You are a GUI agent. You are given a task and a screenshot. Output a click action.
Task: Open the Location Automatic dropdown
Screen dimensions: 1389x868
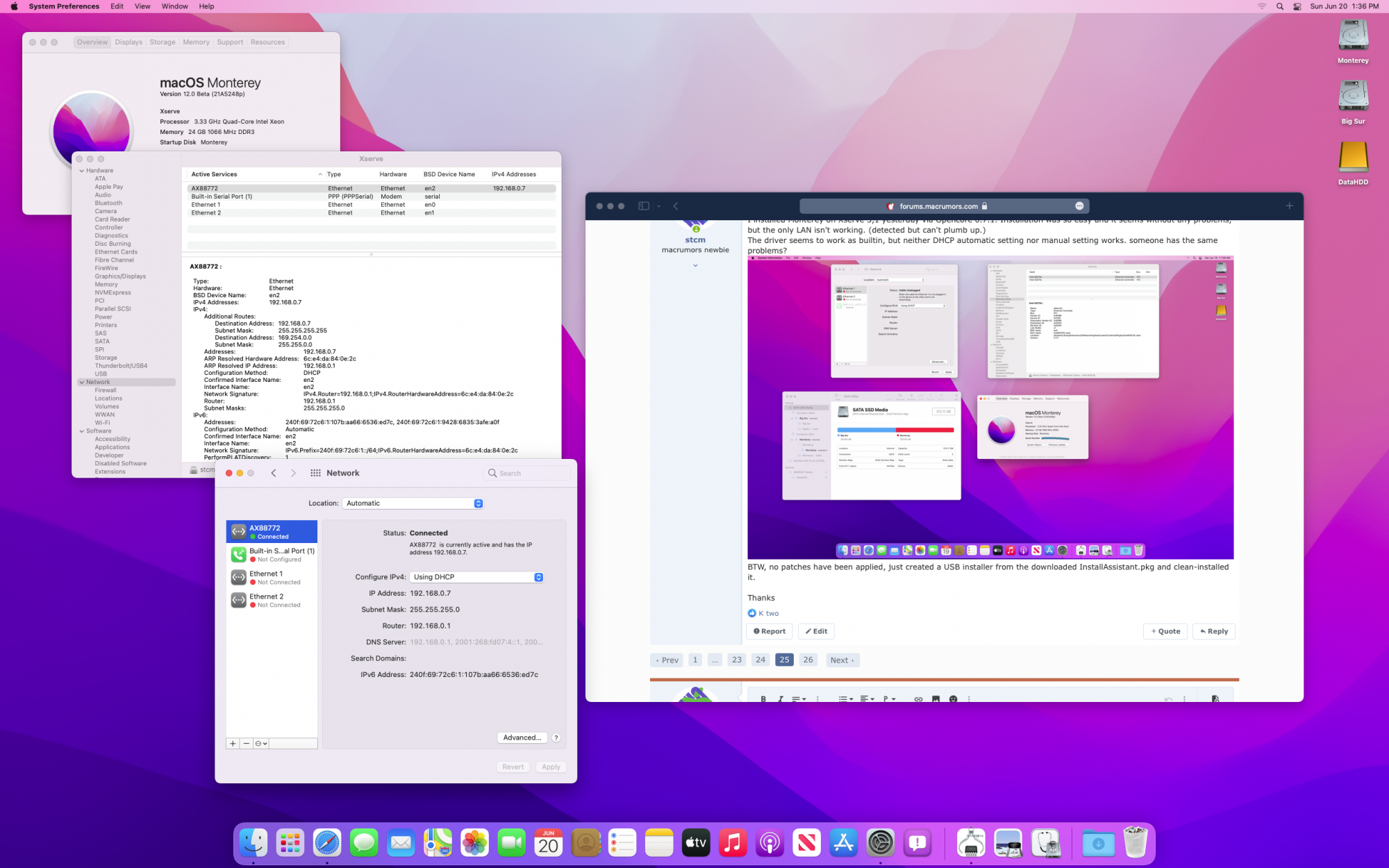point(413,503)
